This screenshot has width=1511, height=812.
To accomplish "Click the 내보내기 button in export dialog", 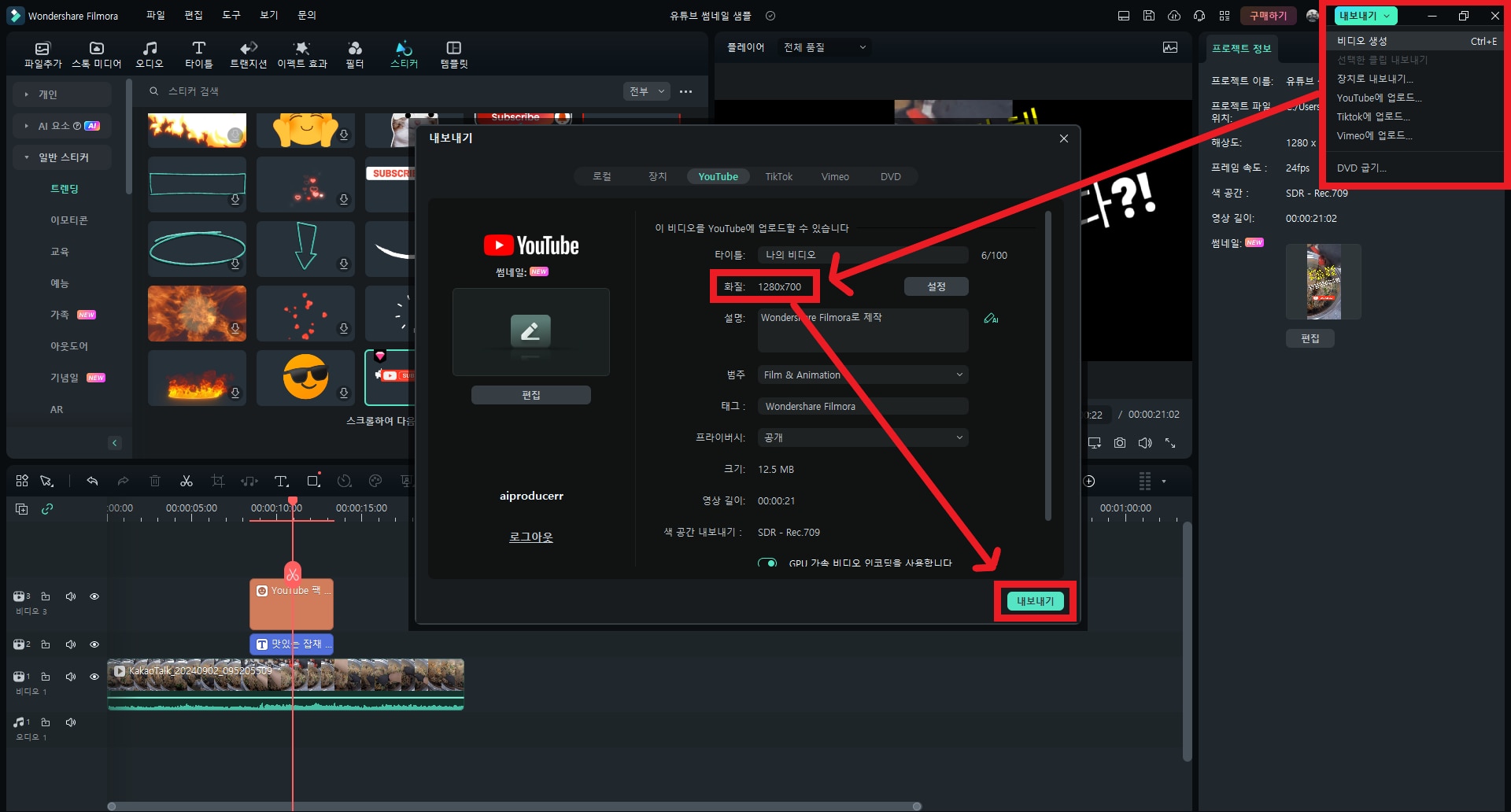I will click(x=1035, y=601).
